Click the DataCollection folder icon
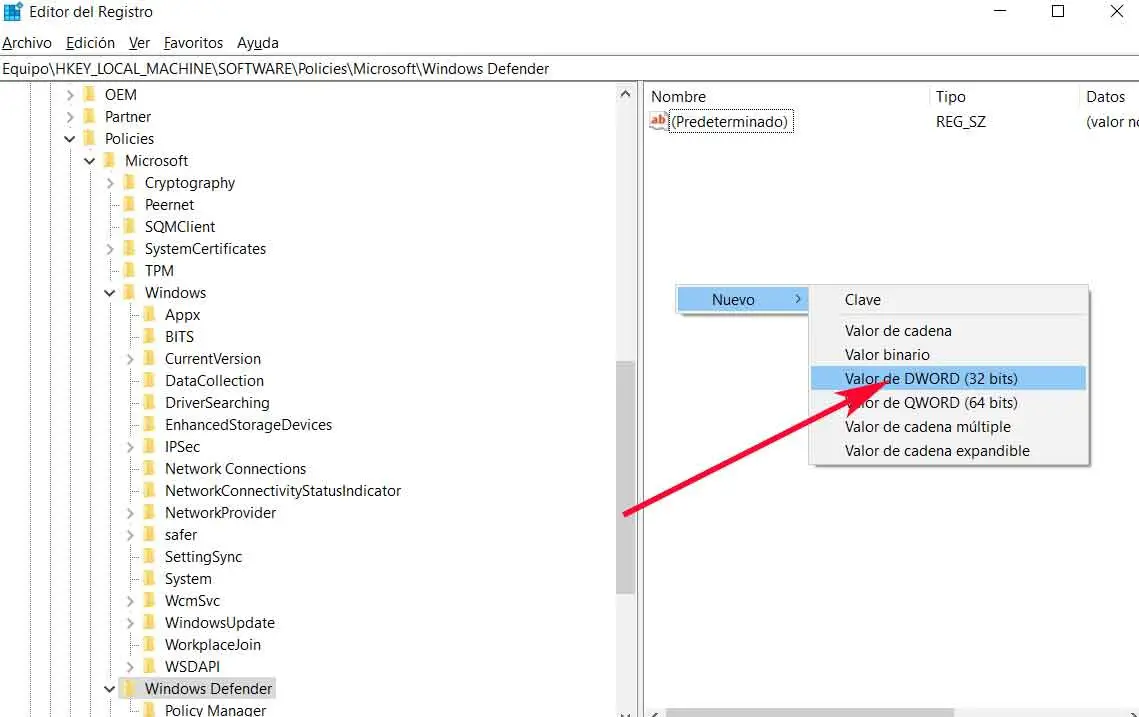This screenshot has height=717, width=1139. [x=150, y=380]
